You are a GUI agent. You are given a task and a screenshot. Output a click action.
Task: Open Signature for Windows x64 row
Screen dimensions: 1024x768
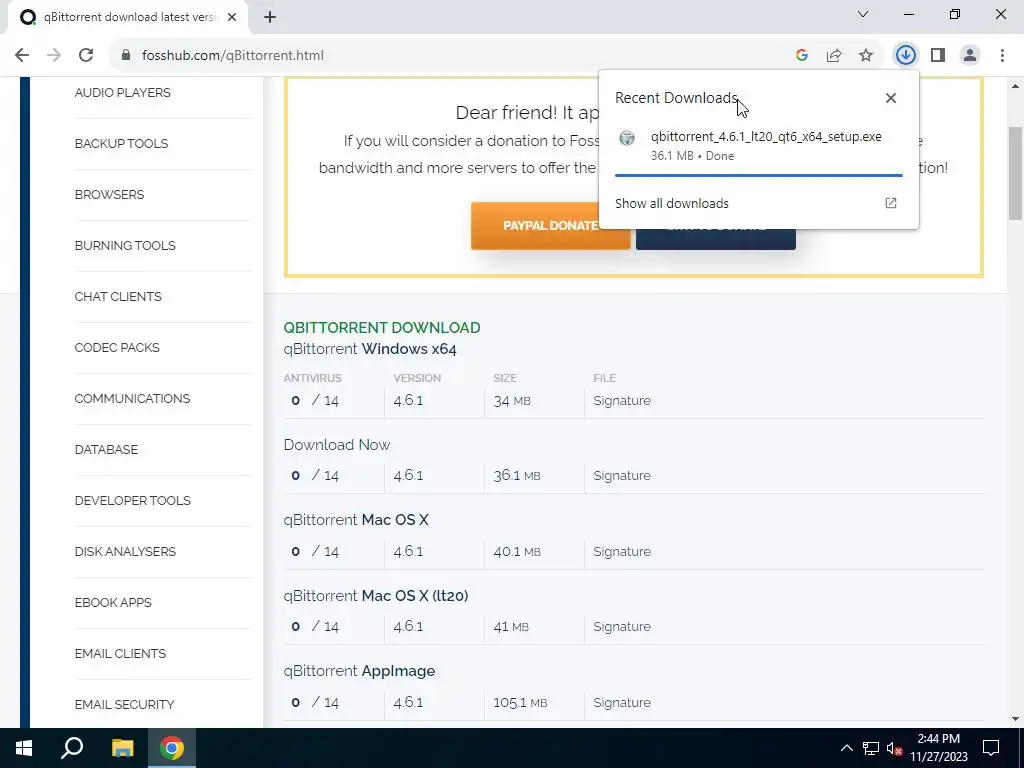[622, 400]
